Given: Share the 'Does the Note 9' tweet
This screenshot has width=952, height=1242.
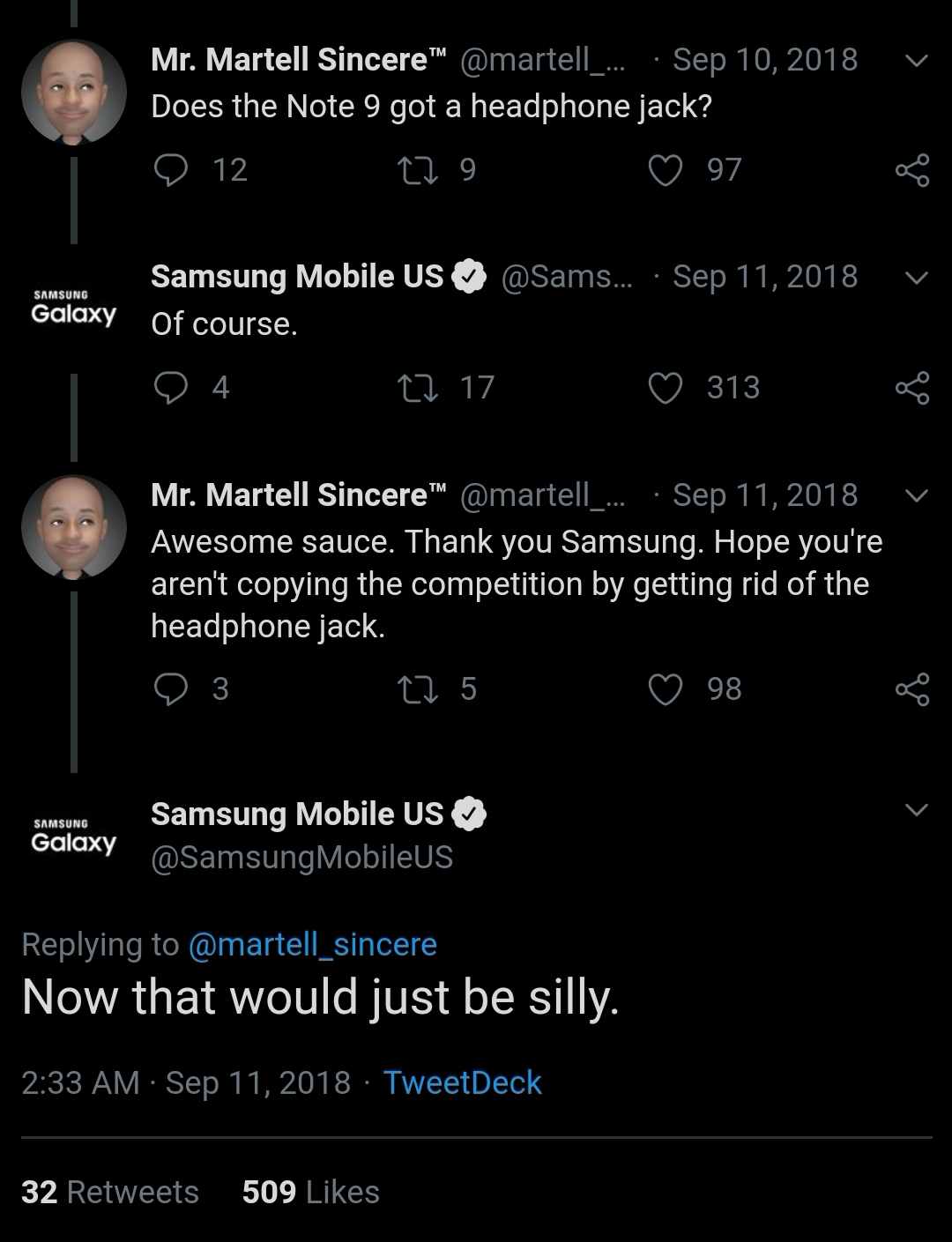Looking at the screenshot, I should point(912,170).
